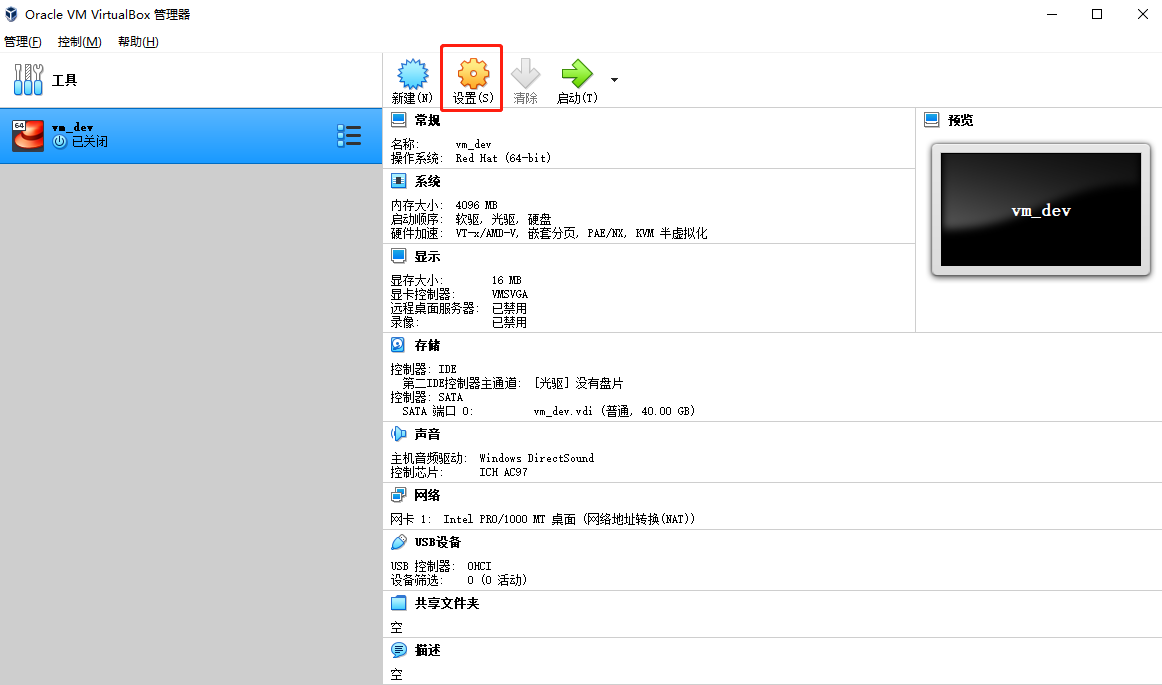Click the VirtualBox title bar app icon

coord(11,14)
